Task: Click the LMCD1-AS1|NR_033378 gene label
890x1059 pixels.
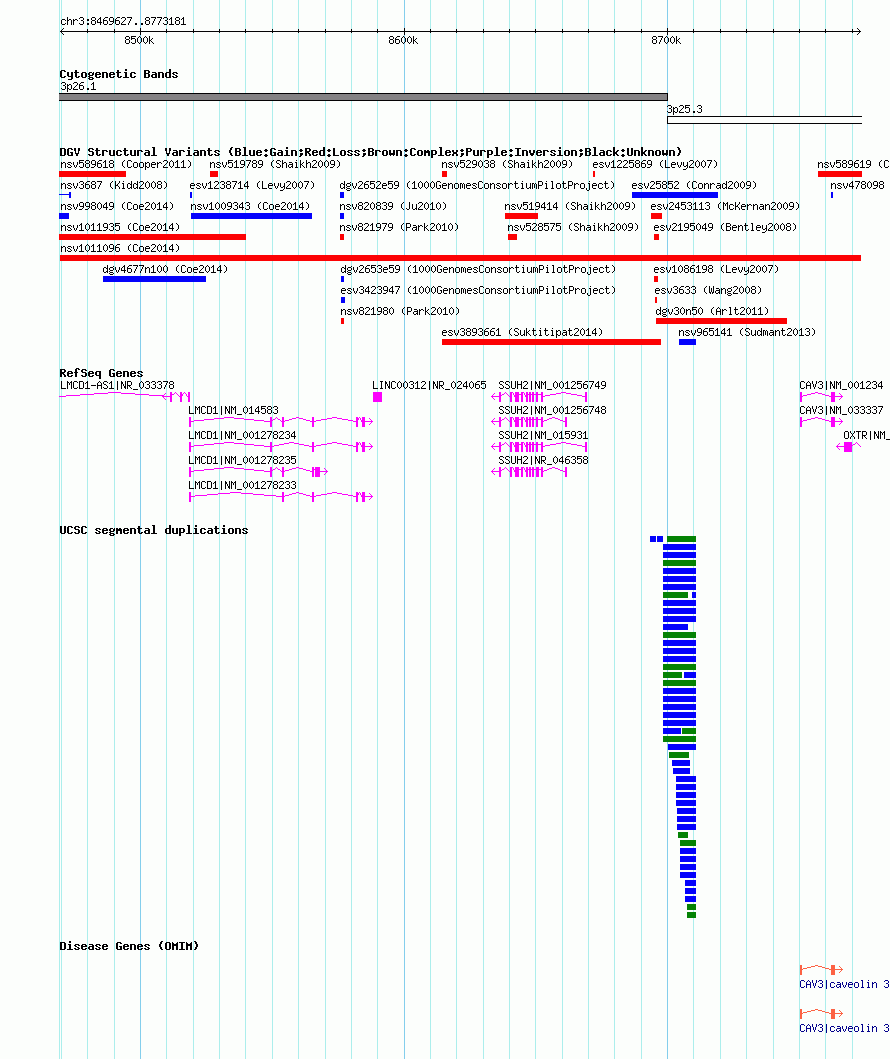Action: tap(117, 385)
